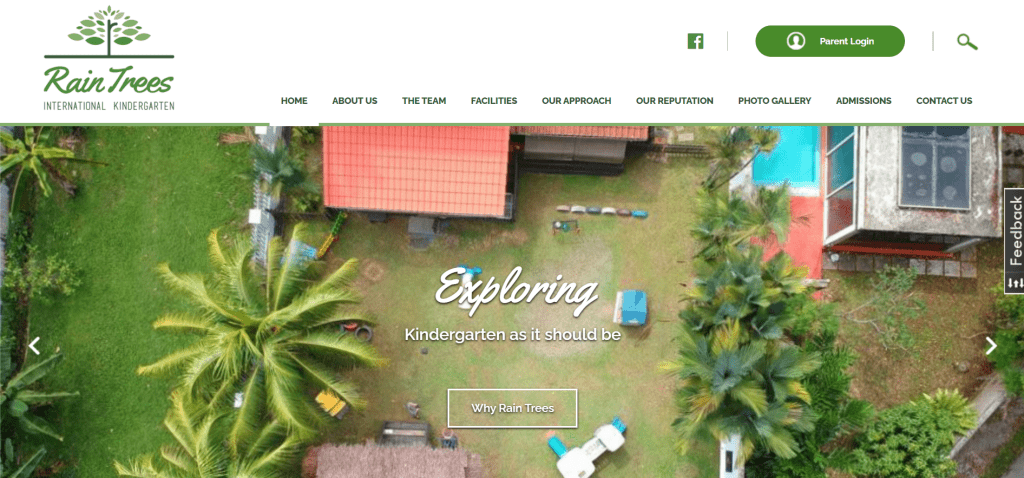Click the Parent Login button
The image size is (1024, 478).
click(830, 41)
